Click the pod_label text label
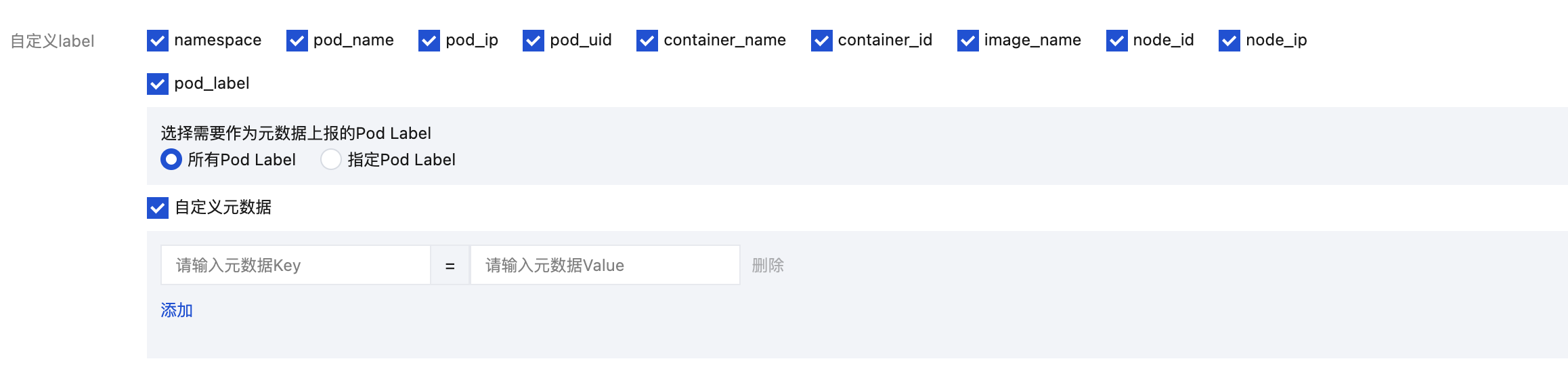Viewport: 1568px width, 378px height. [x=212, y=83]
